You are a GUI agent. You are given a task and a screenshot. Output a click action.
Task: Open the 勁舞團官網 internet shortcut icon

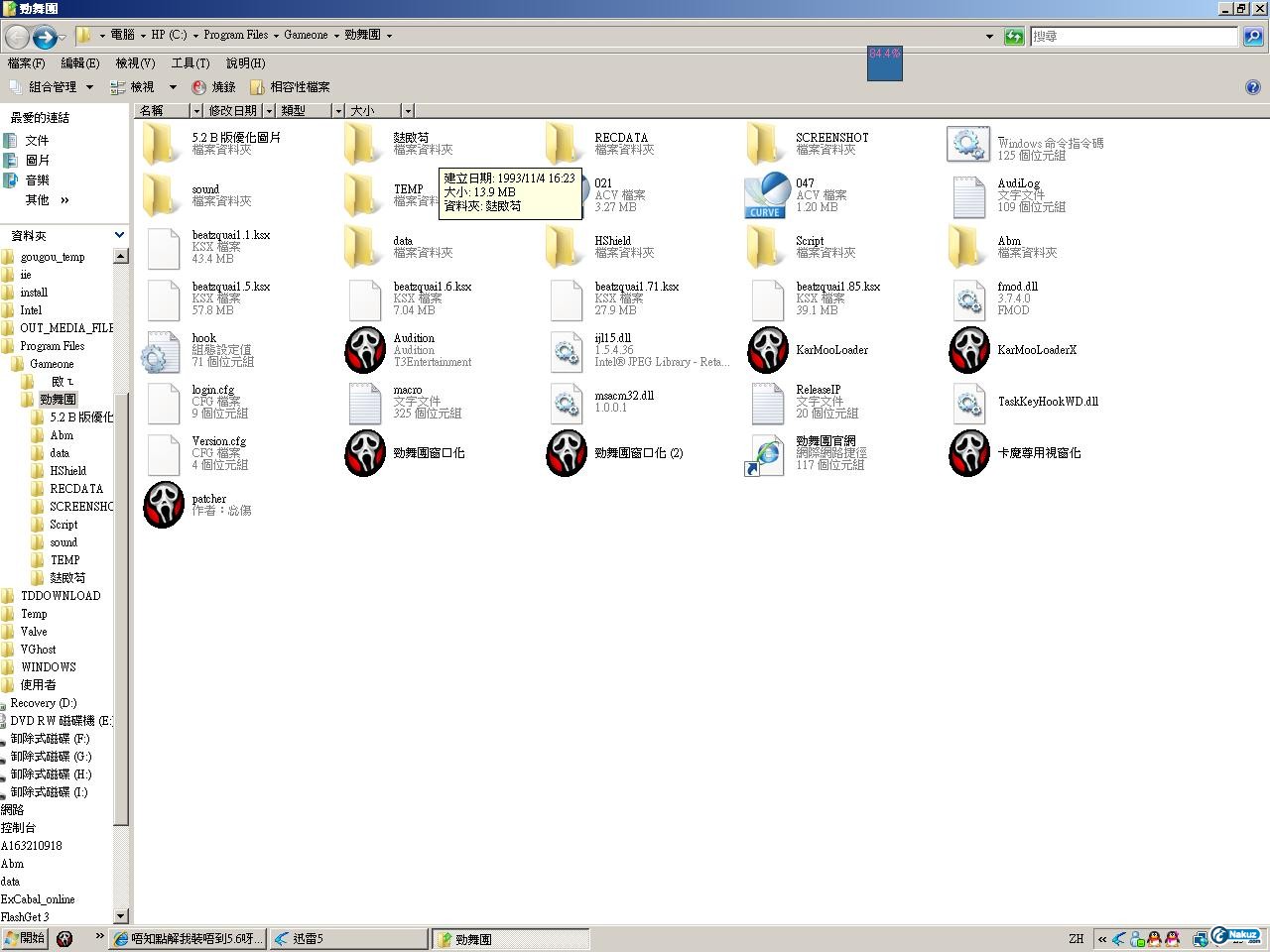click(766, 454)
